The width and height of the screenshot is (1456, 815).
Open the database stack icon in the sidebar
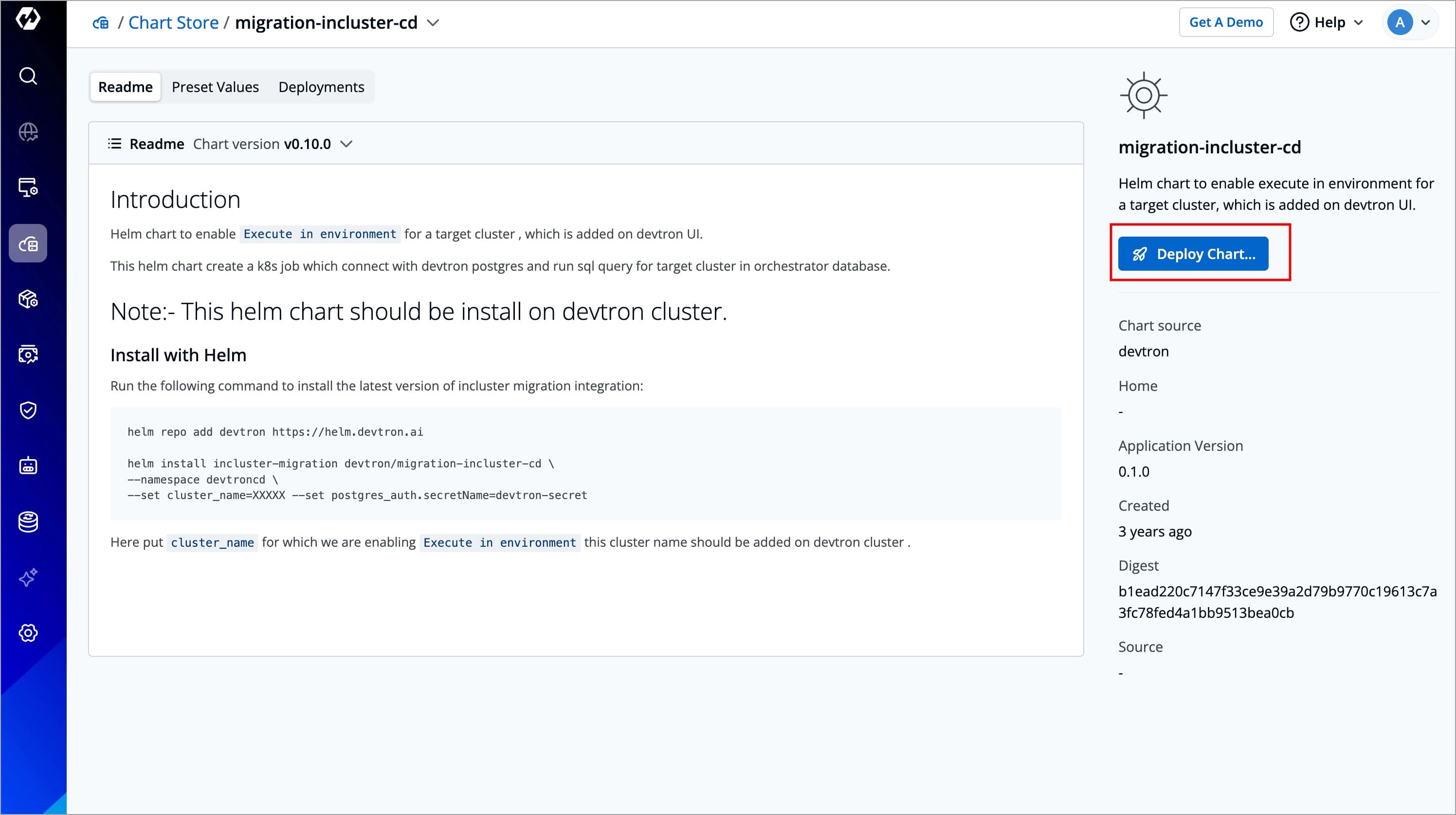pos(28,521)
